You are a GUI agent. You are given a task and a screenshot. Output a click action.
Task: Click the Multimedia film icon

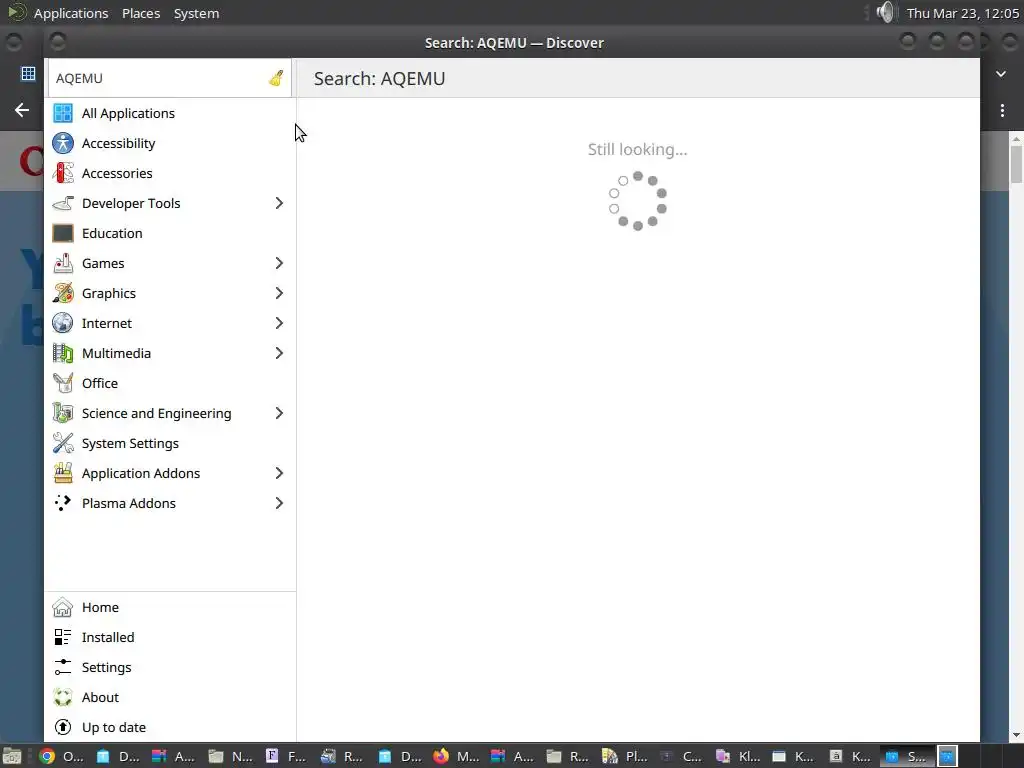pos(63,353)
